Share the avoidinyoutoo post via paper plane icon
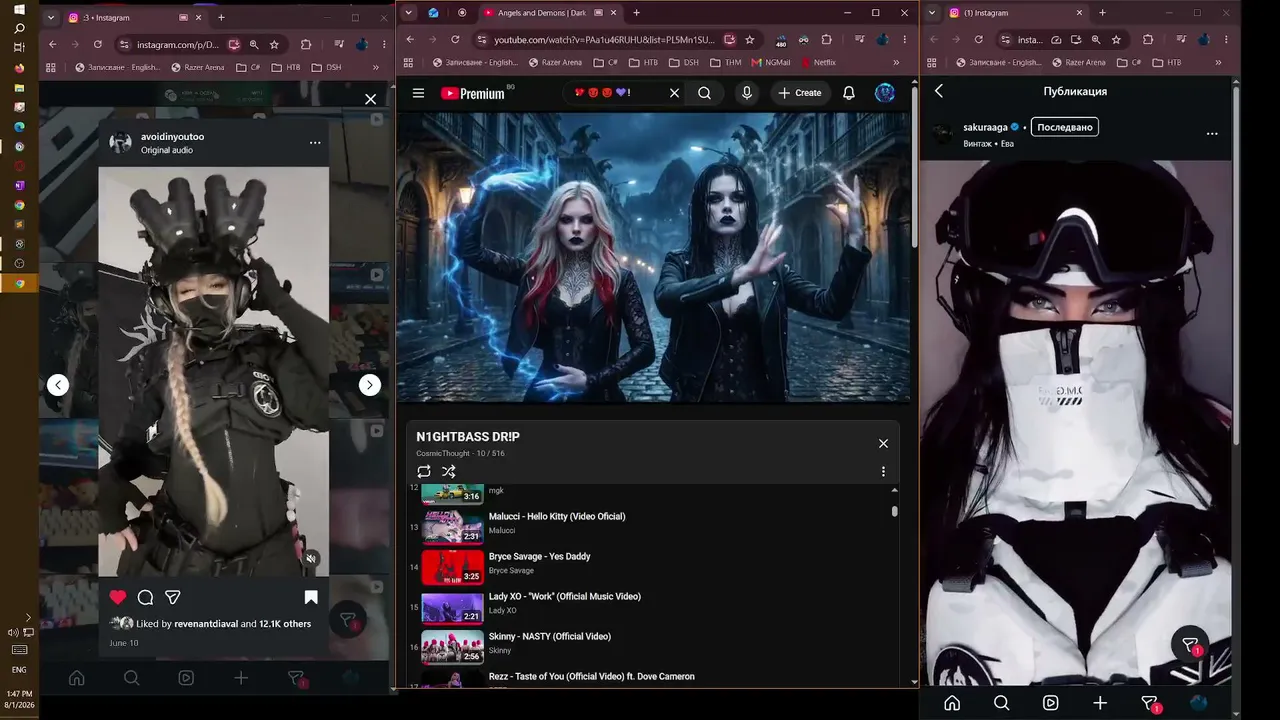The image size is (1280, 720). tap(172, 597)
